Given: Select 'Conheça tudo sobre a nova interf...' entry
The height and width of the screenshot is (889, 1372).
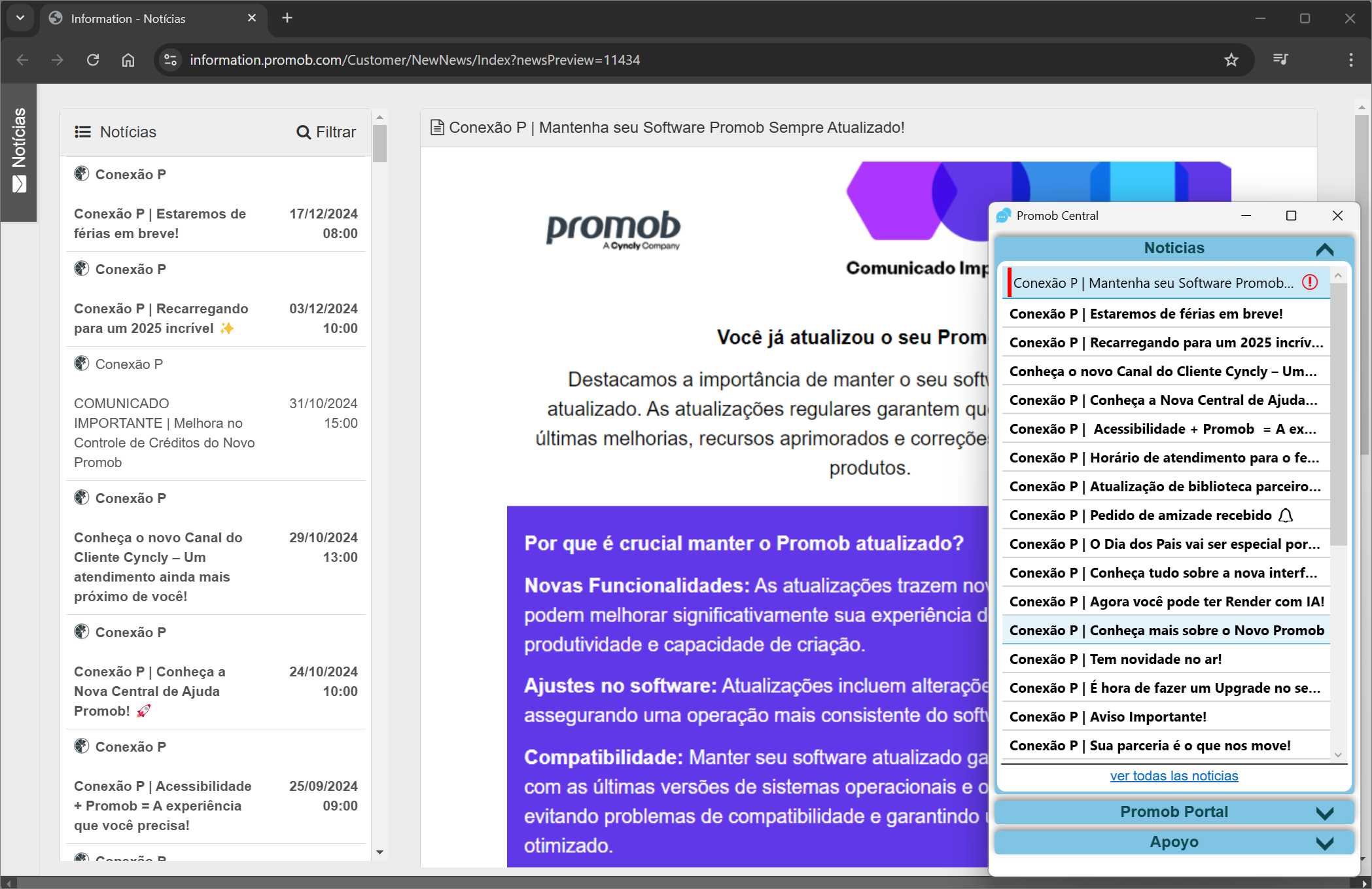Looking at the screenshot, I should coord(1166,573).
